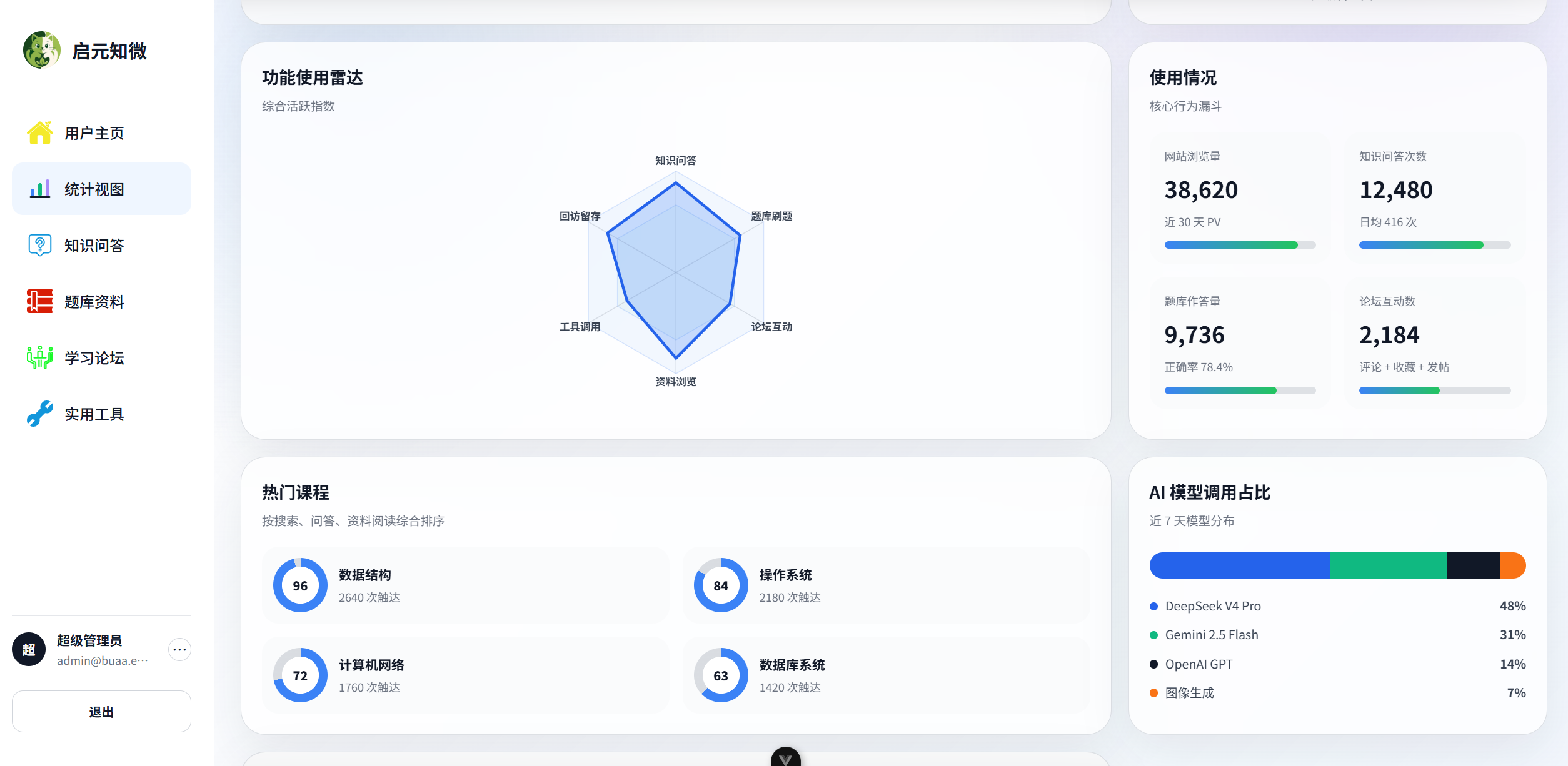Open the 计算机网络 course title
Viewport: 1568px width, 766px height.
pyautogui.click(x=372, y=665)
